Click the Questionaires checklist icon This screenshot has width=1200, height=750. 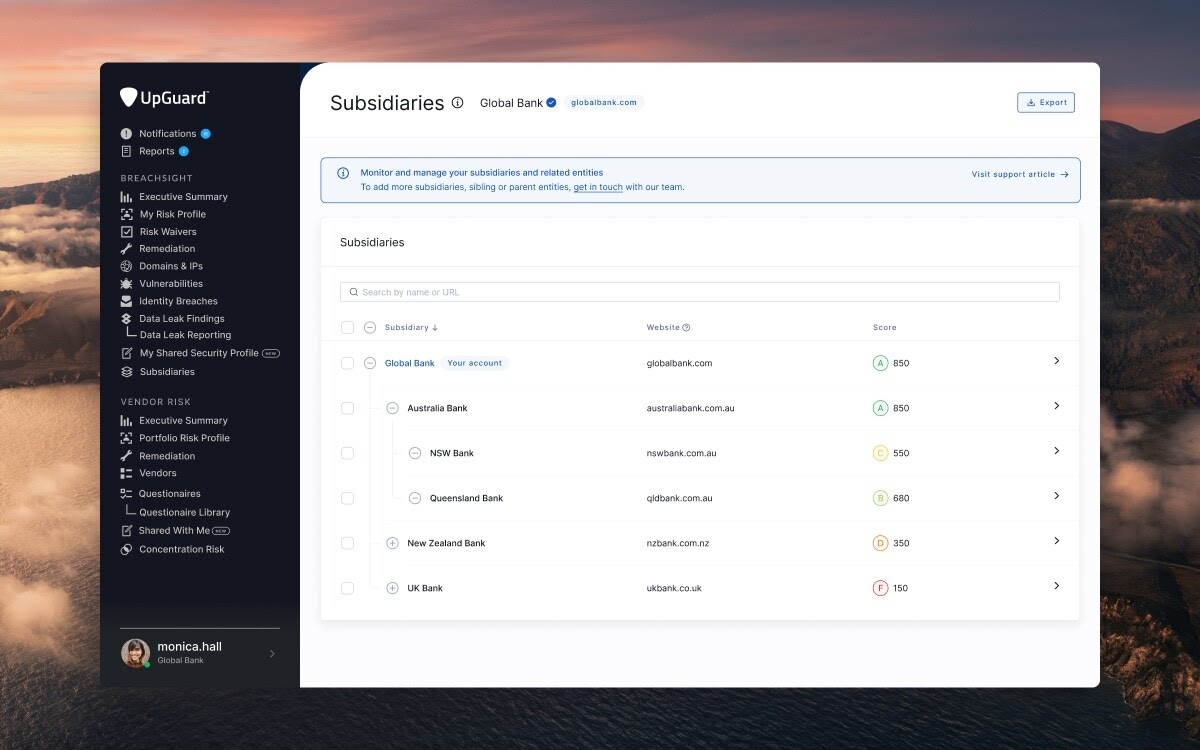pos(126,494)
